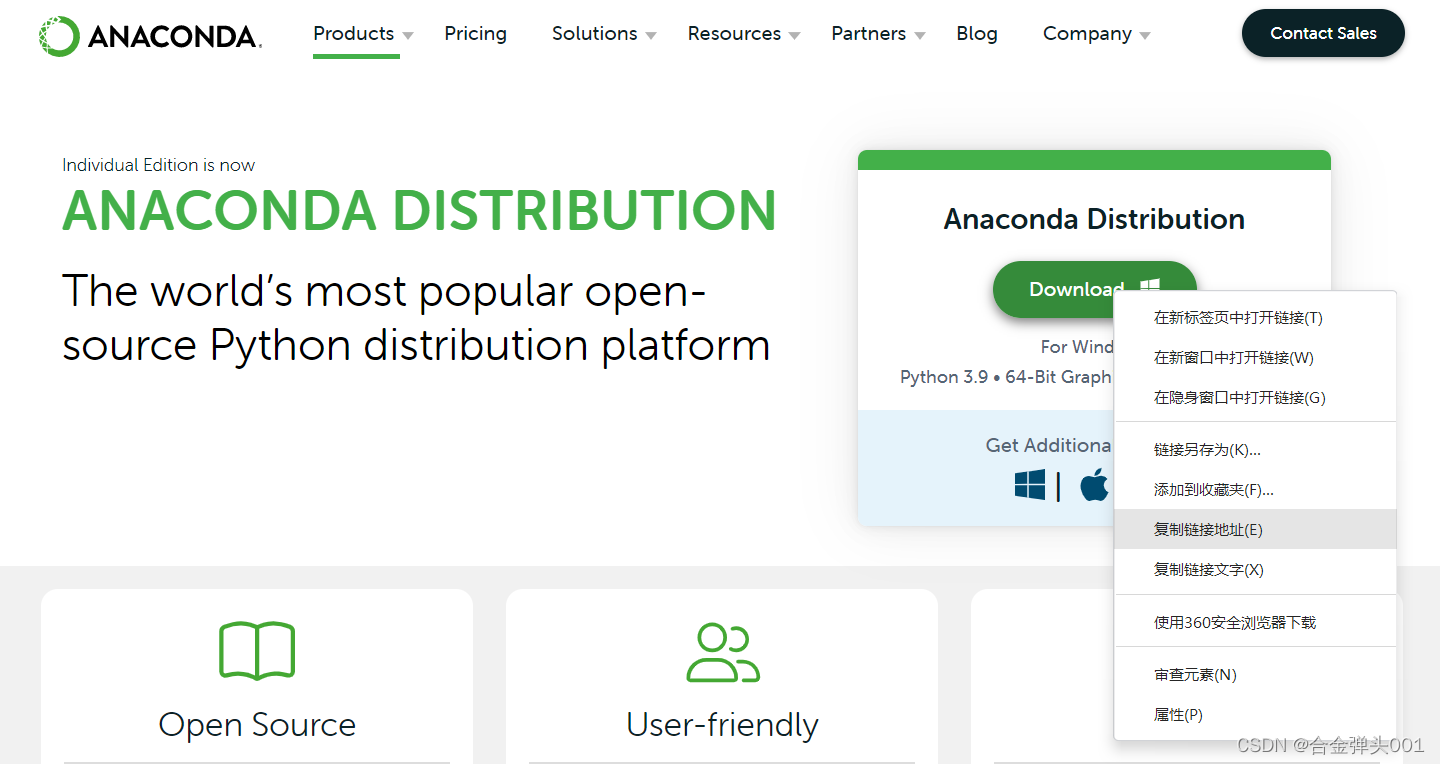Select 复制链接地址(E) from the context menu
This screenshot has height=764, width=1440.
tap(1255, 529)
